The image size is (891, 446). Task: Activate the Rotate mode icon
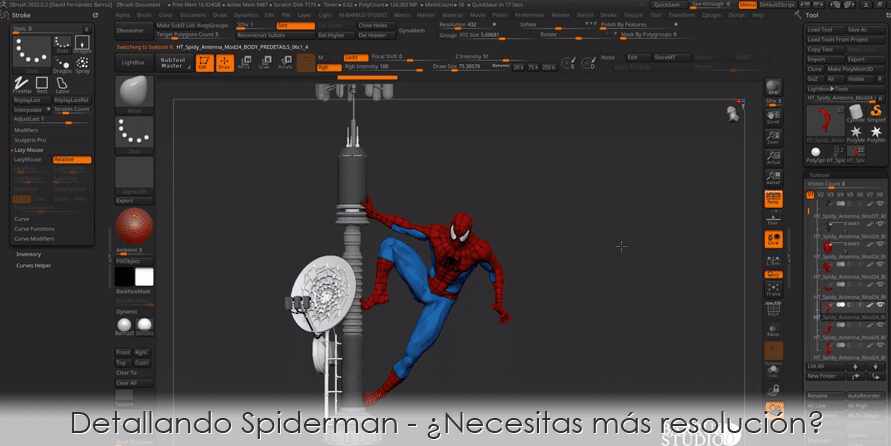[285, 62]
